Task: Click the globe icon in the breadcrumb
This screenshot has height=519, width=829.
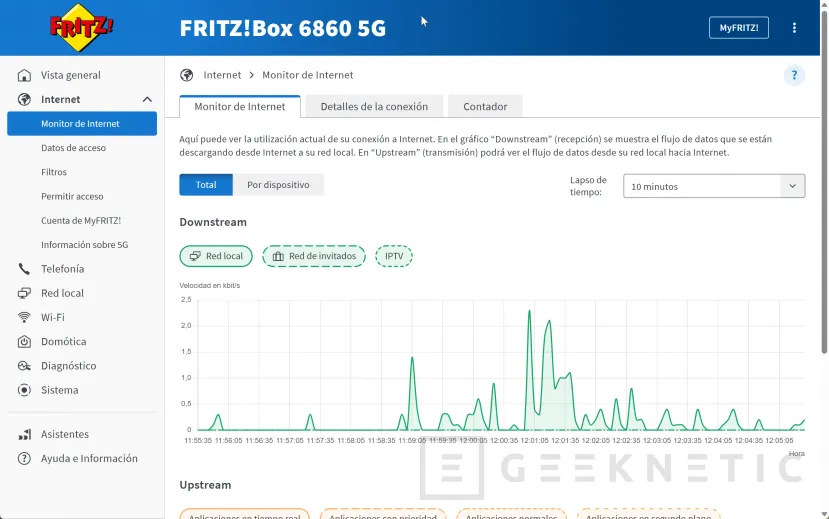Action: point(186,75)
